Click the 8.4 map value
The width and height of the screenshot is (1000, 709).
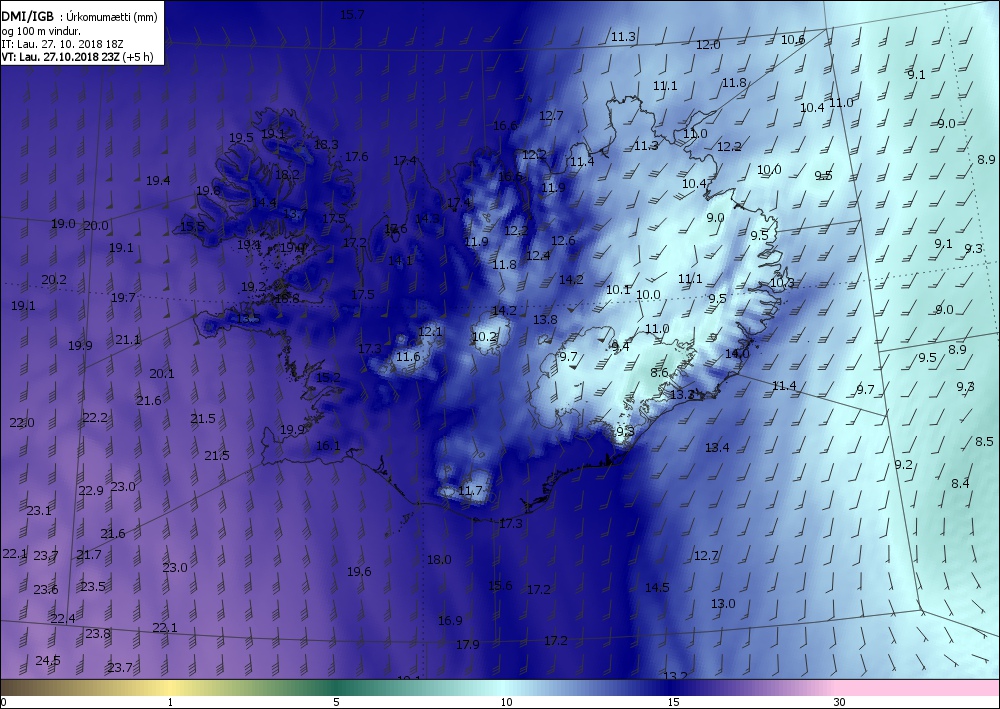[x=960, y=484]
